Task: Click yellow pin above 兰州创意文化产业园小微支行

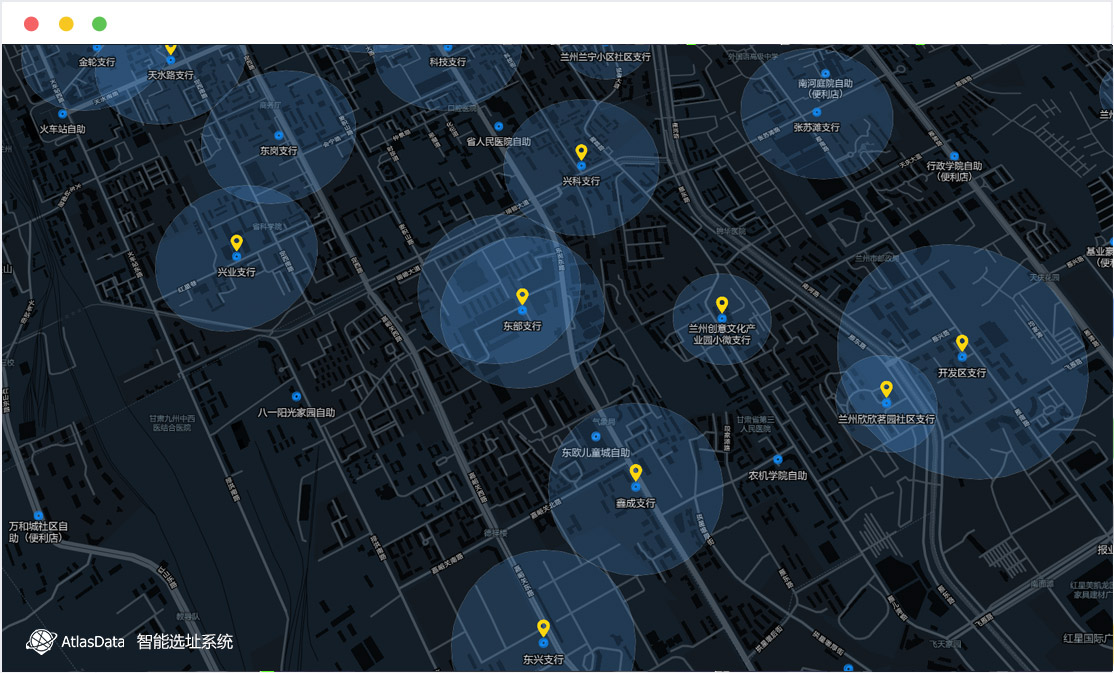Action: click(x=722, y=305)
